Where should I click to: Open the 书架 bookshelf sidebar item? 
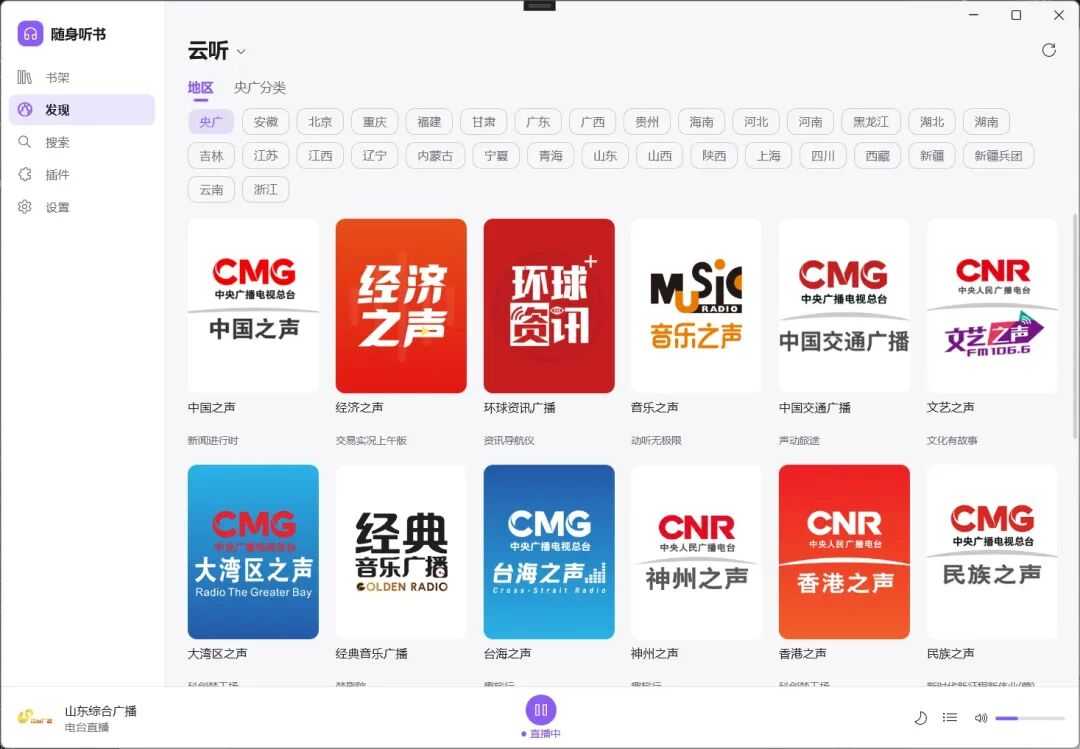click(x=81, y=77)
